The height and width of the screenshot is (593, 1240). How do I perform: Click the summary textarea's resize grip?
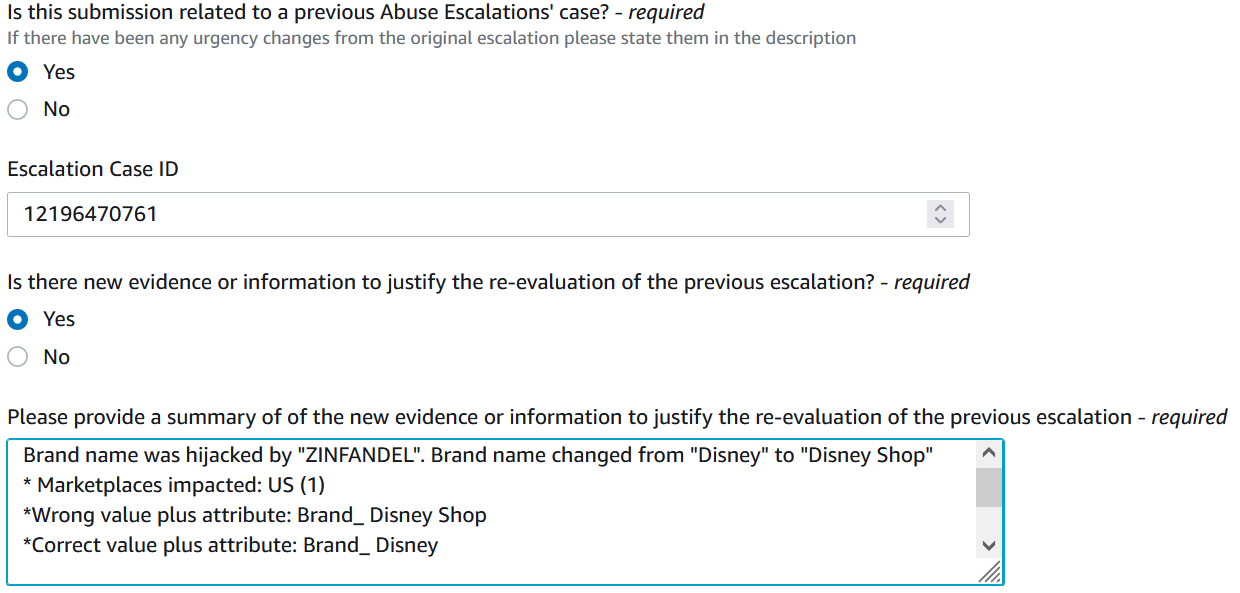pyautogui.click(x=989, y=571)
